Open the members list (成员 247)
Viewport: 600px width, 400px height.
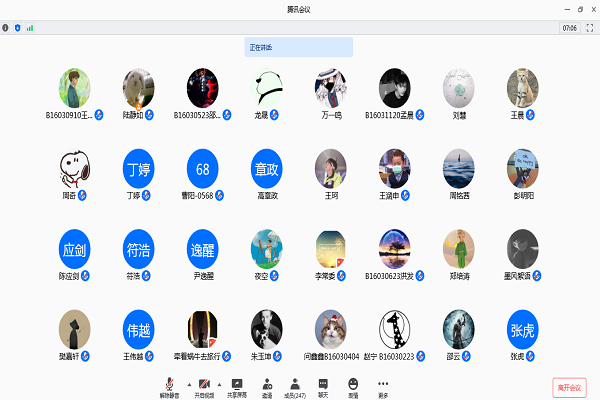[295, 386]
